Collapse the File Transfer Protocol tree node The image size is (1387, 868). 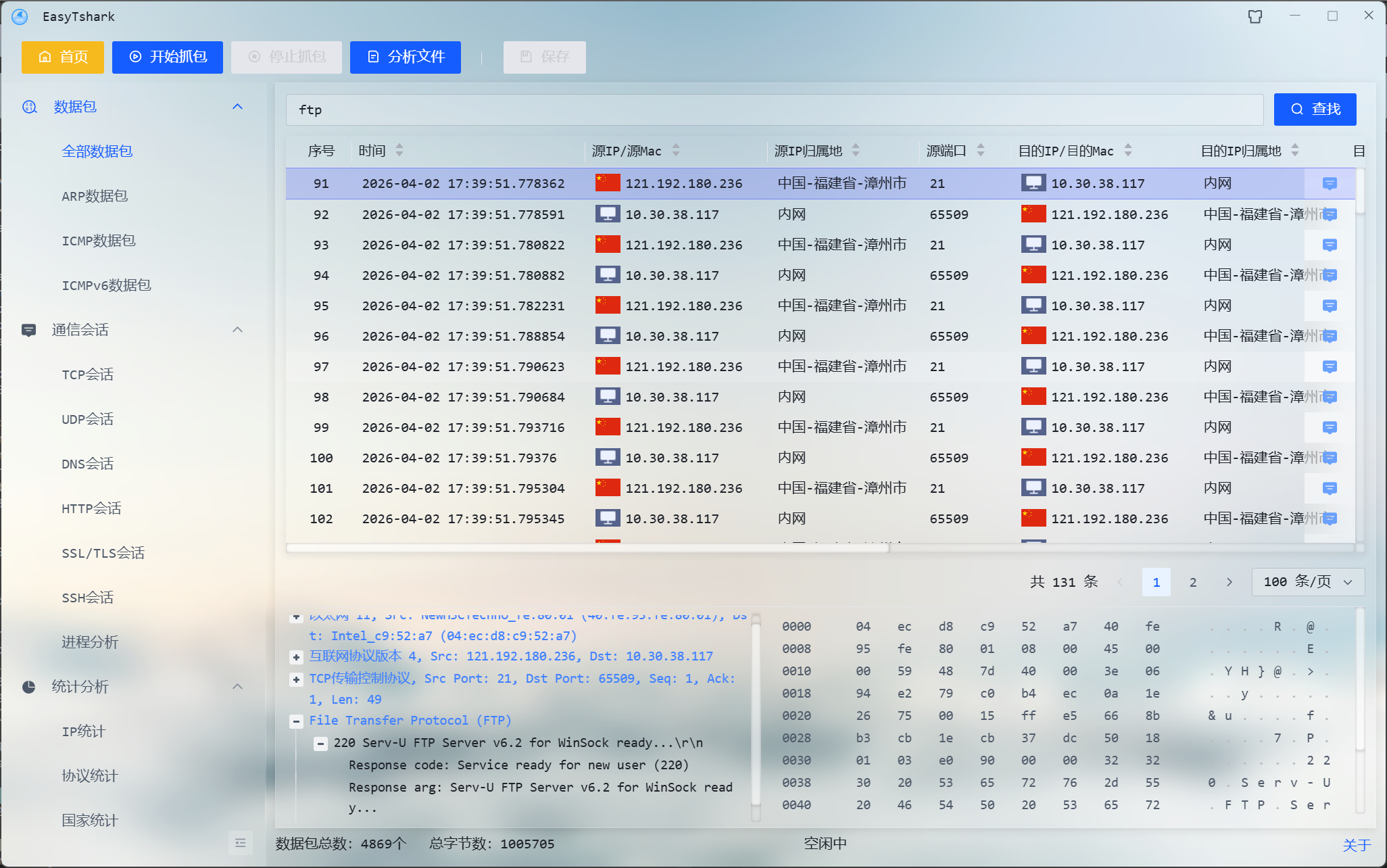(296, 721)
